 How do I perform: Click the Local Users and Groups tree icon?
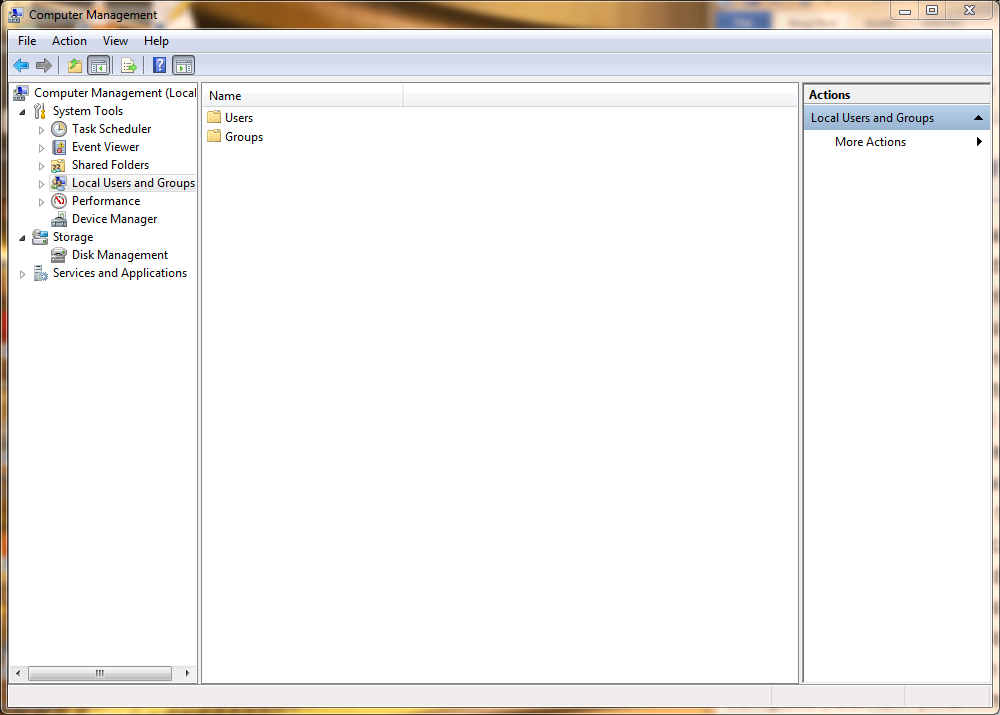(59, 183)
